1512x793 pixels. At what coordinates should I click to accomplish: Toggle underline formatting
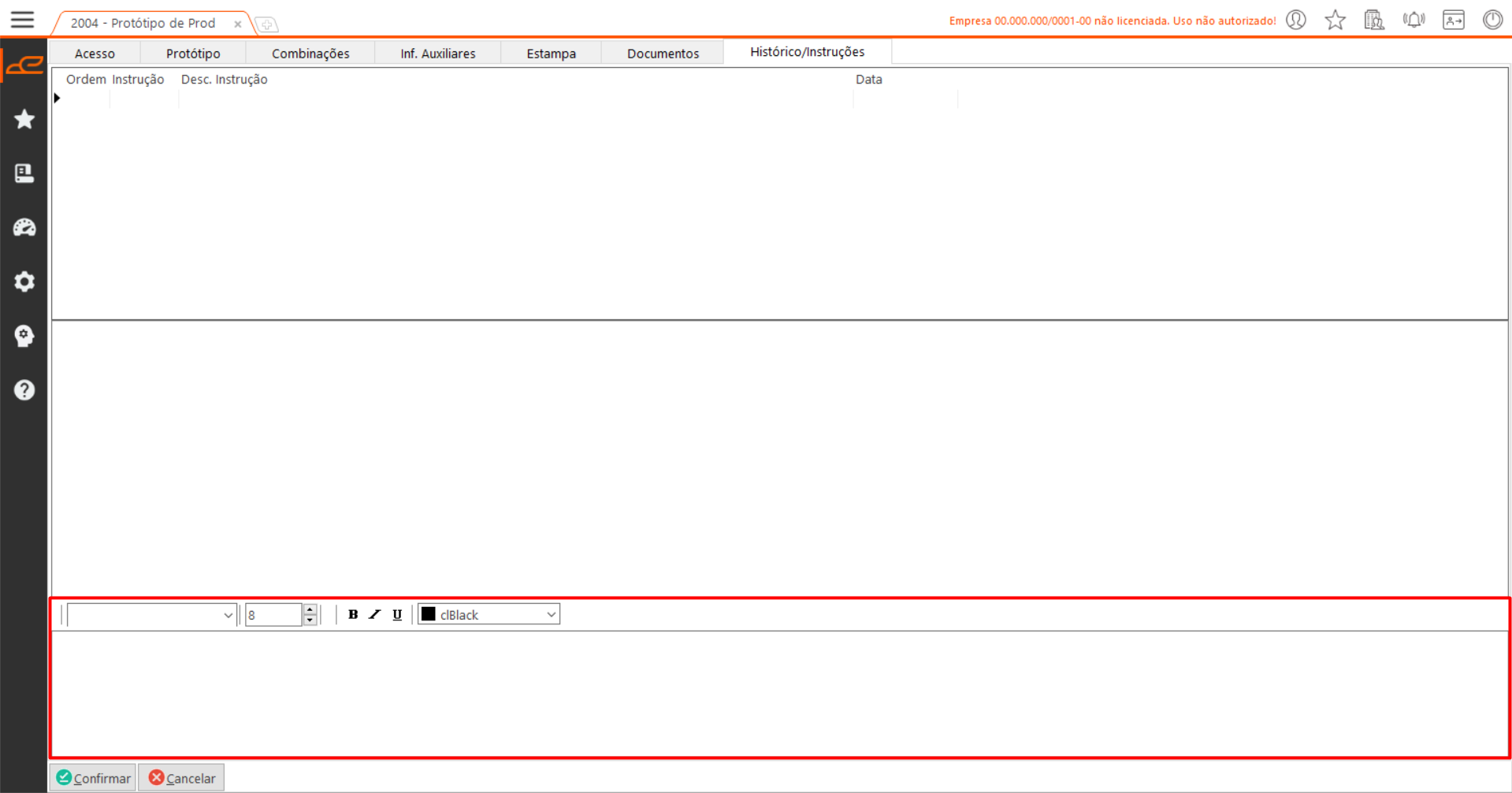pos(397,615)
